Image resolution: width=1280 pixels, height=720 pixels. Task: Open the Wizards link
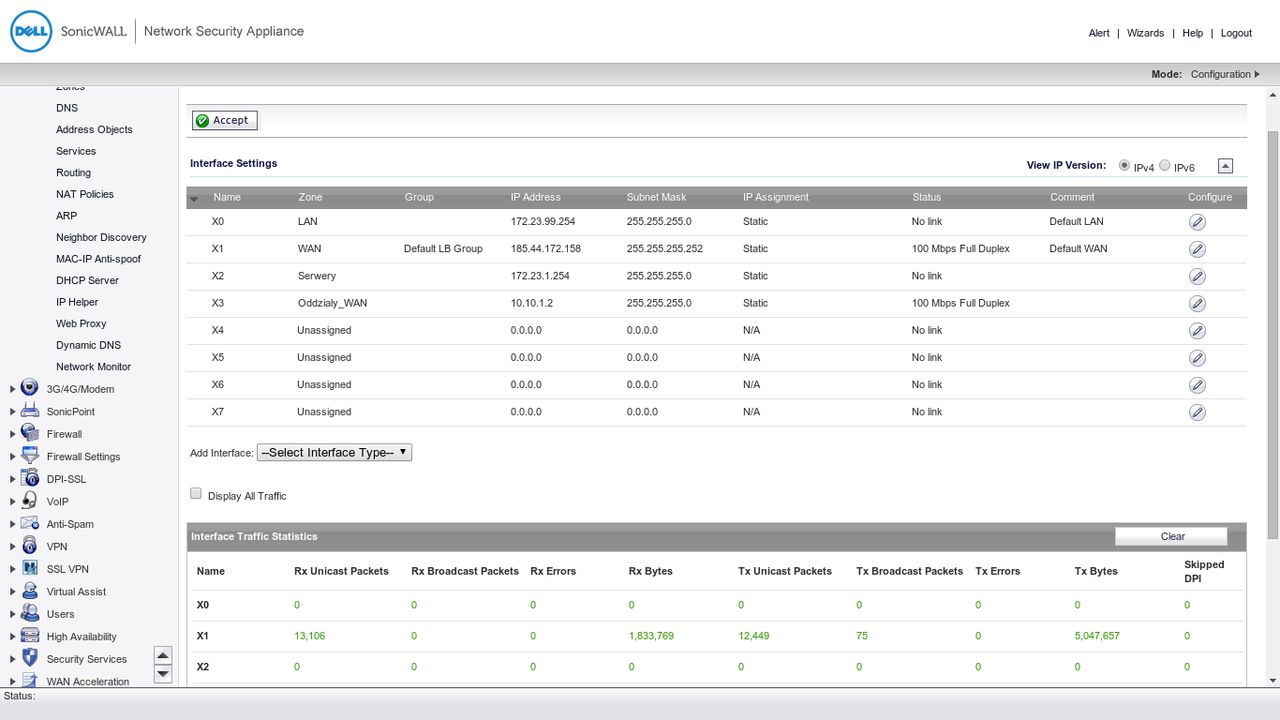[x=1145, y=33]
